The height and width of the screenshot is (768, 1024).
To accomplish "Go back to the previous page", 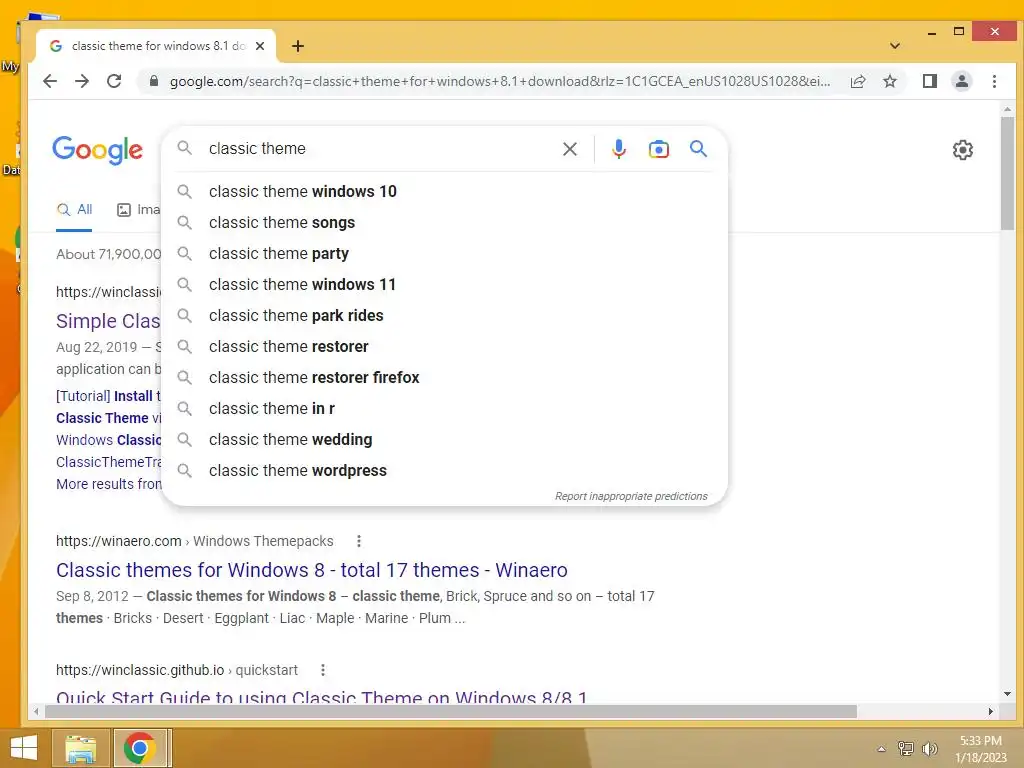I will [x=50, y=81].
